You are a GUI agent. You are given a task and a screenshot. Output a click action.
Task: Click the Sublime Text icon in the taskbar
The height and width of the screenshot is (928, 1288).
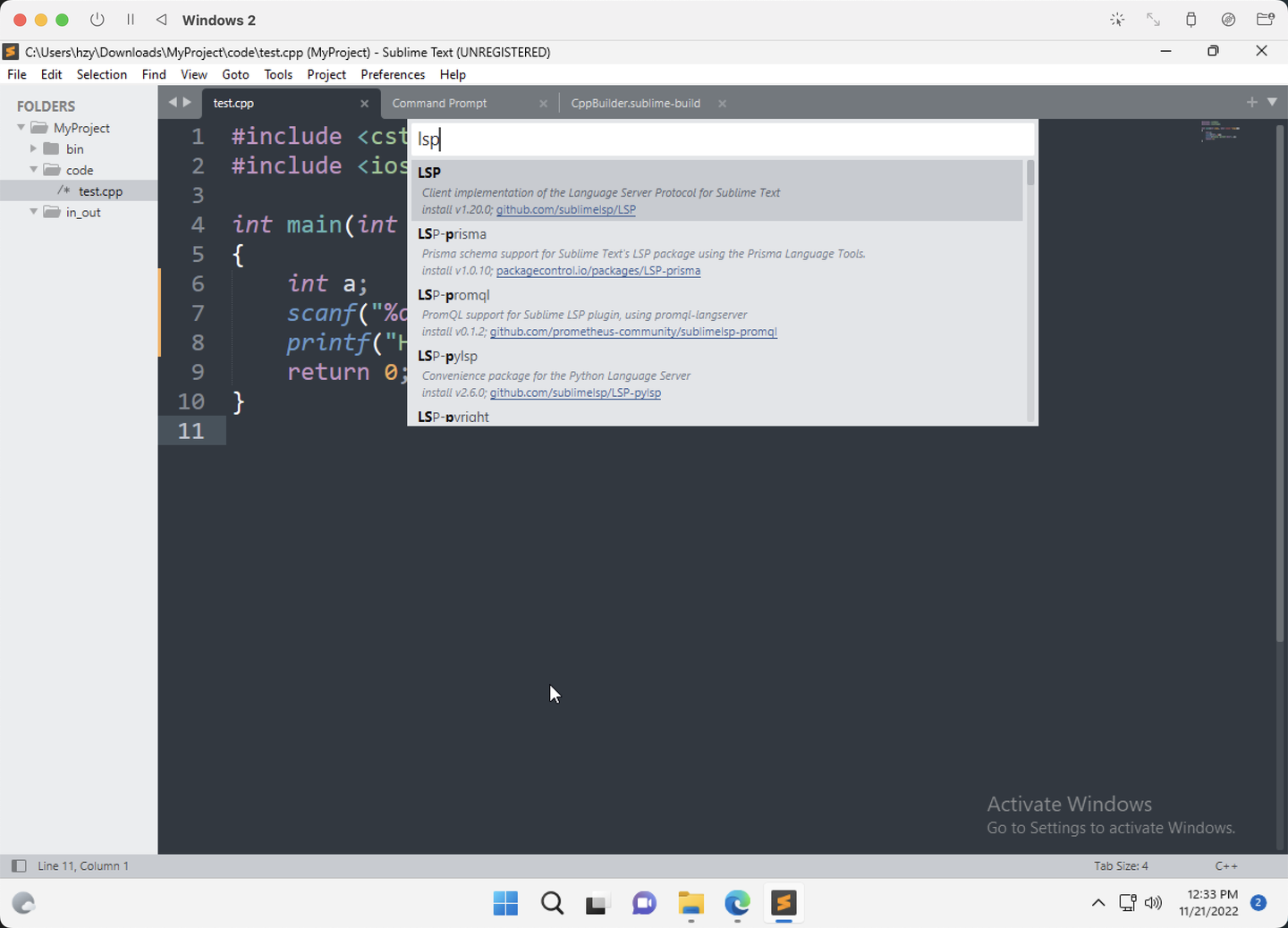pos(783,903)
